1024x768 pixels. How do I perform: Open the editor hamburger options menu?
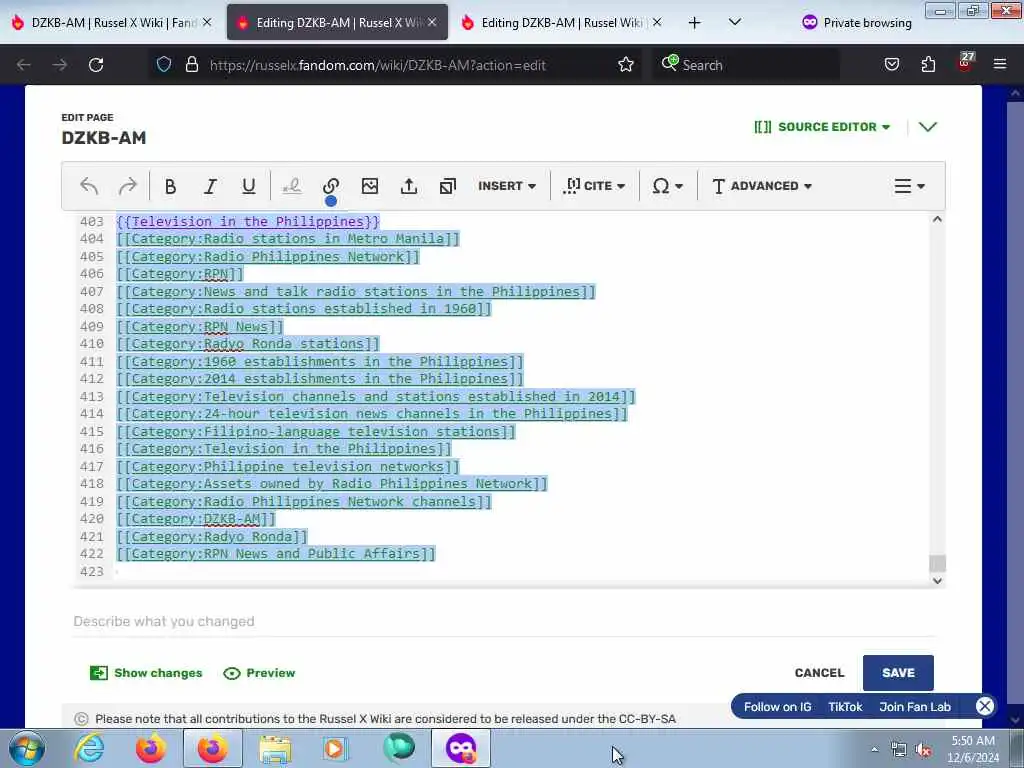909,186
